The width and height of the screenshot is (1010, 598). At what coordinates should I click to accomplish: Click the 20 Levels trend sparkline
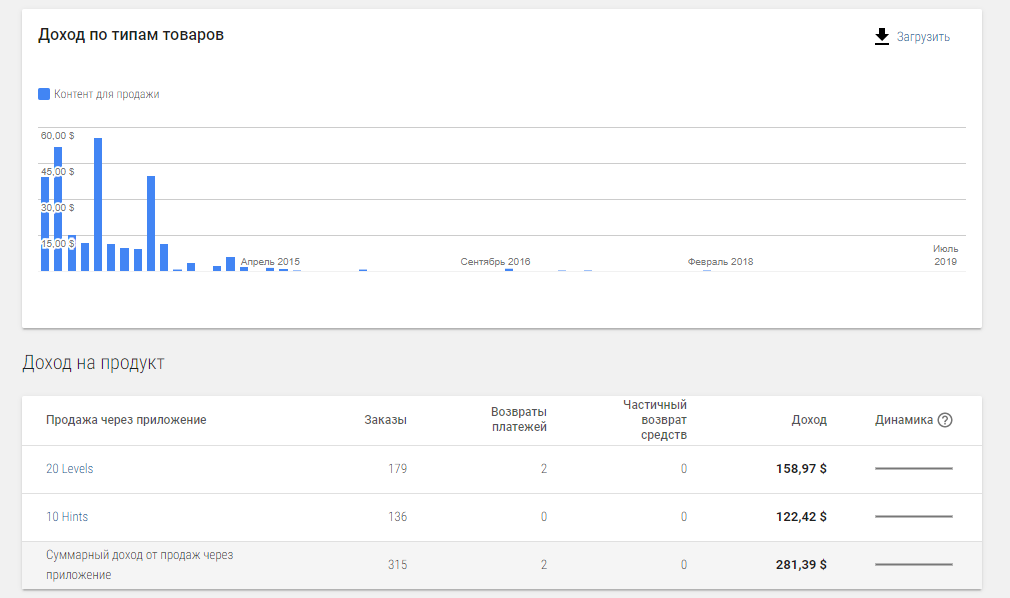[914, 469]
